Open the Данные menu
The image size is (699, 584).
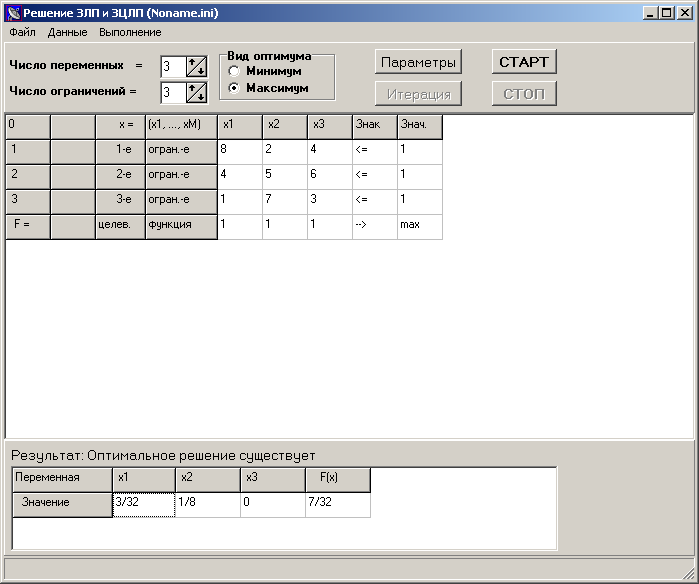68,33
